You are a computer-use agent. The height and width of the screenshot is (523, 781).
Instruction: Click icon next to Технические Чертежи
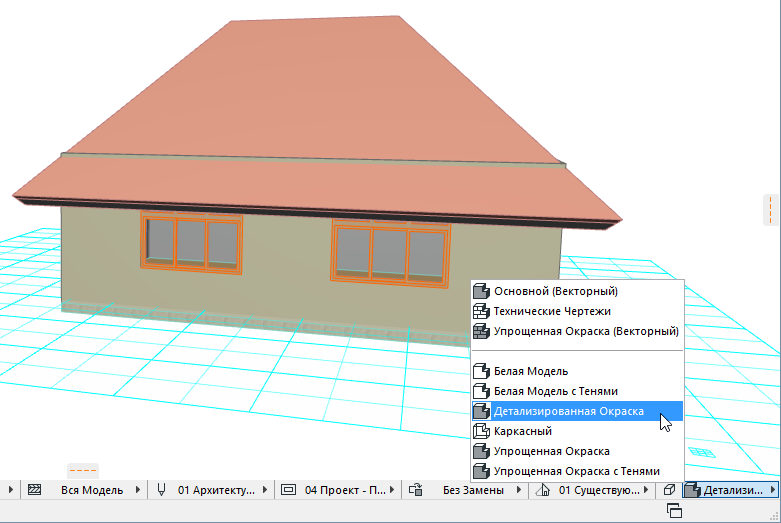tap(481, 311)
